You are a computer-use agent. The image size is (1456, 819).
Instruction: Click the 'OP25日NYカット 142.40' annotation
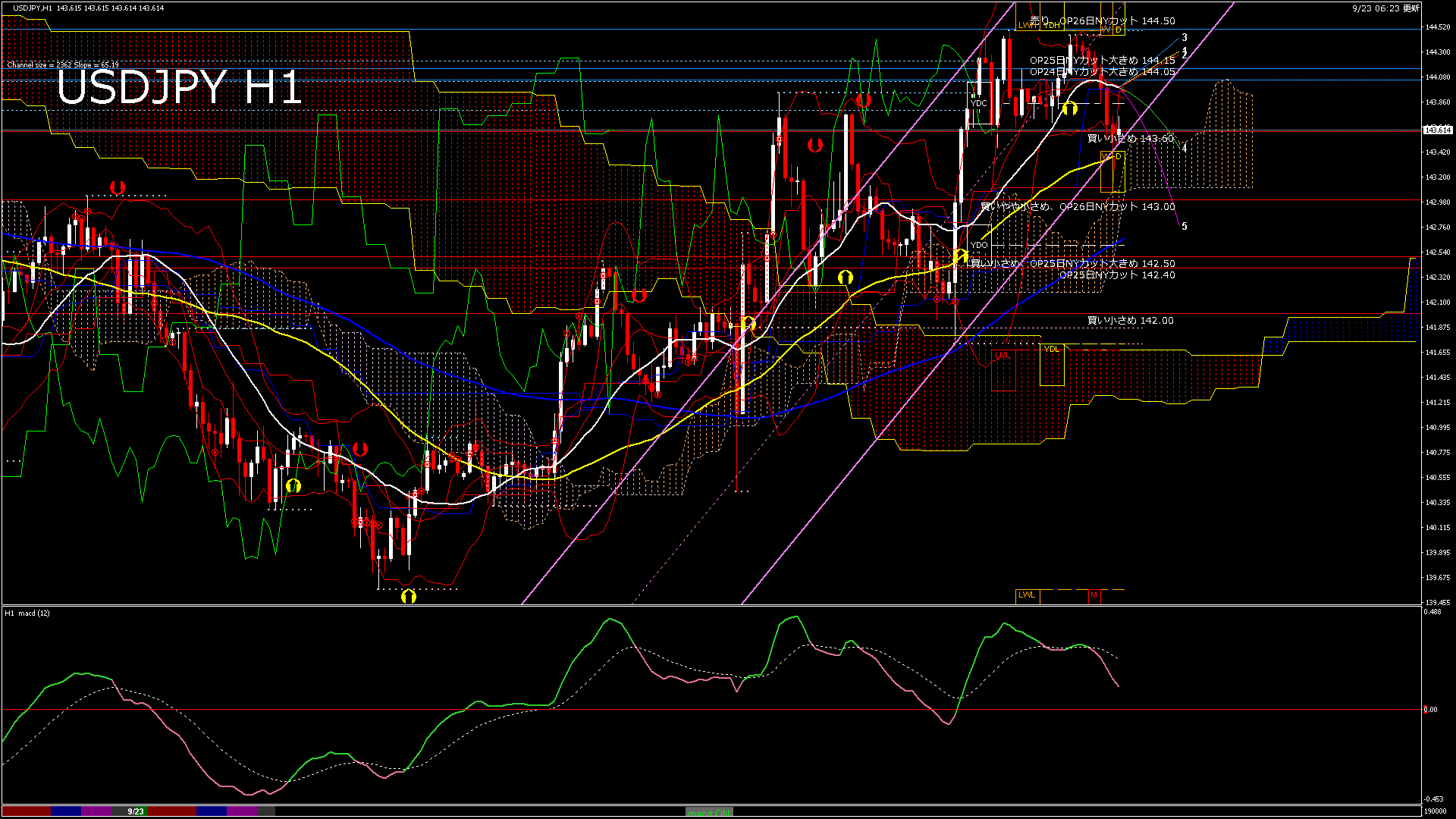click(1117, 275)
